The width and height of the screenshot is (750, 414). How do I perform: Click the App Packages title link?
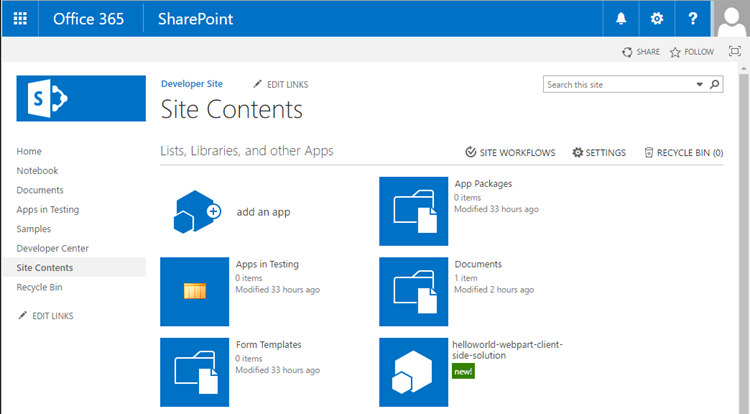[483, 184]
